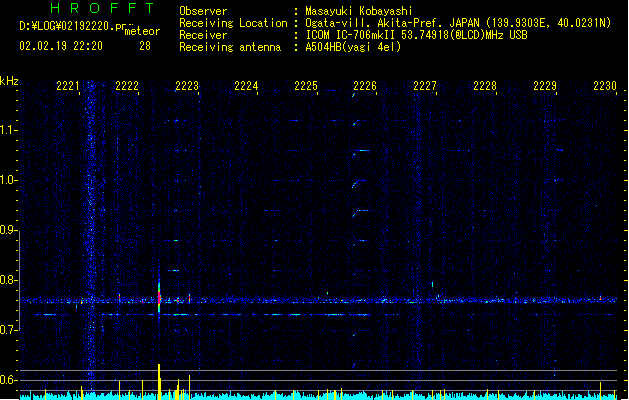The width and height of the screenshot is (629, 400).
Task: Click the 2228 time axis marker
Action: [x=485, y=86]
